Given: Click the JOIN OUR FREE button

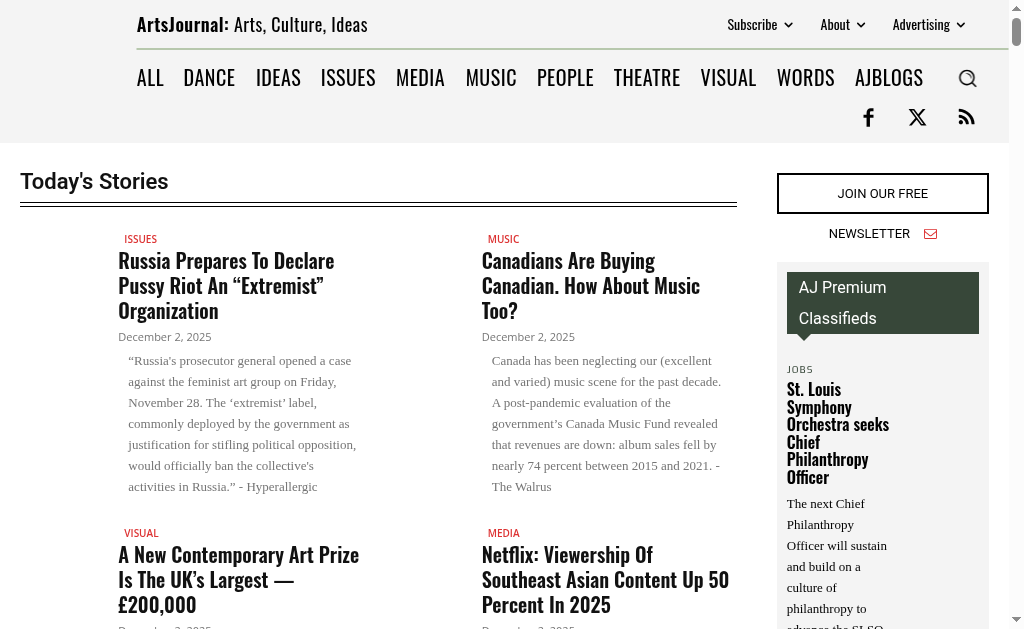Looking at the screenshot, I should coord(882,193).
